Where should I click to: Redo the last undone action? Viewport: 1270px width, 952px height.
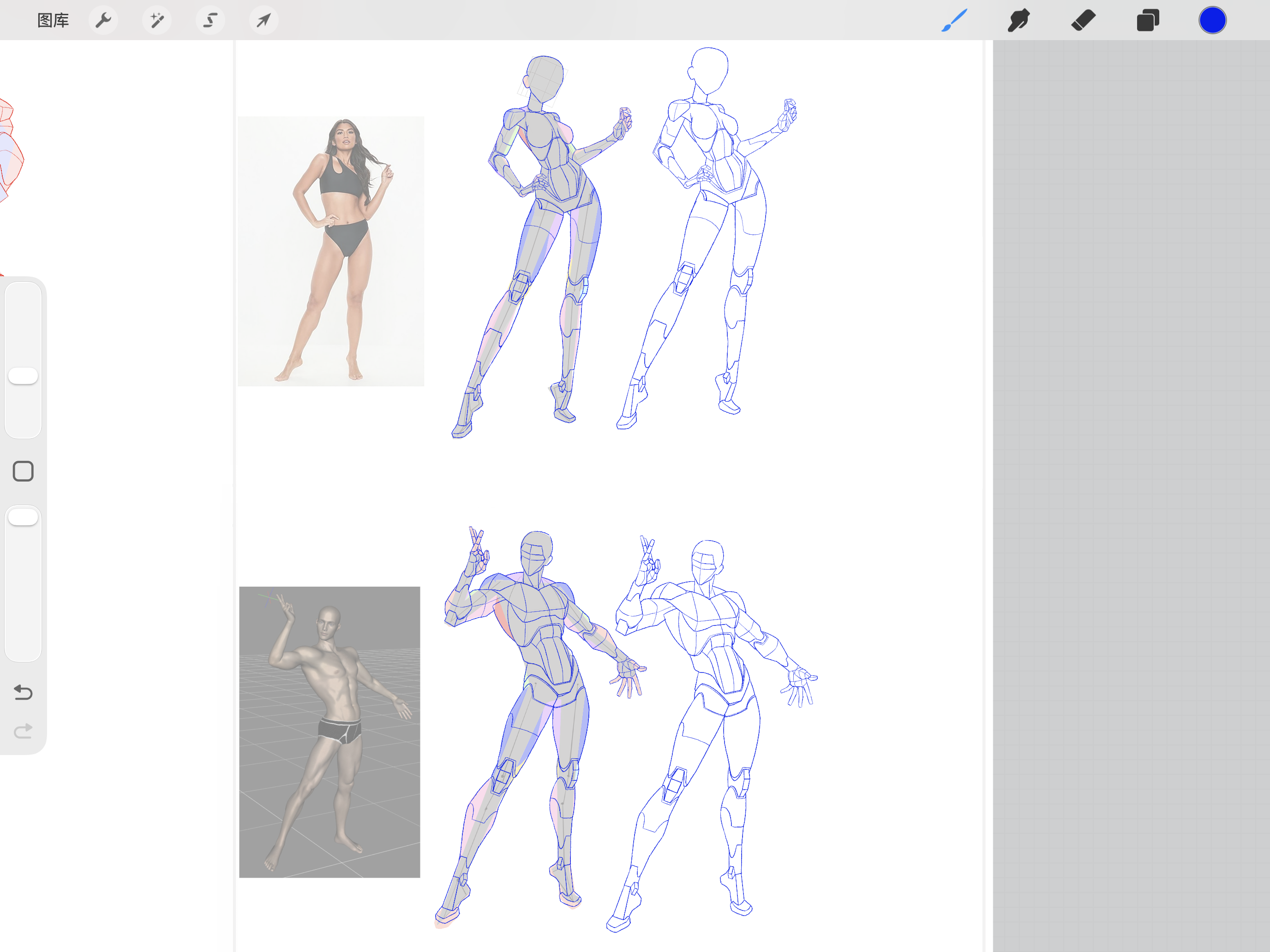[x=23, y=731]
